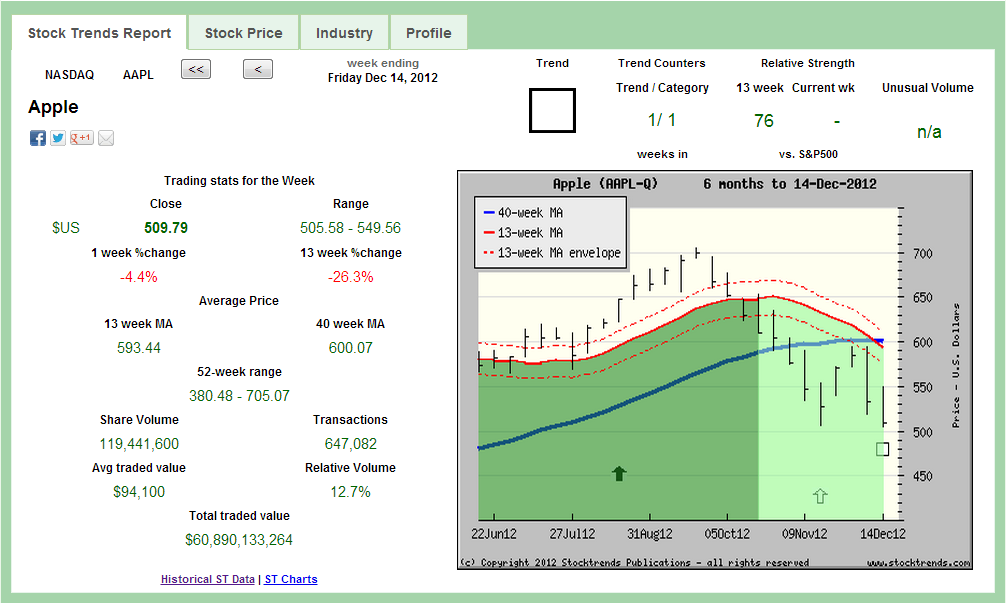Click the share volume 119,441,600

click(139, 444)
